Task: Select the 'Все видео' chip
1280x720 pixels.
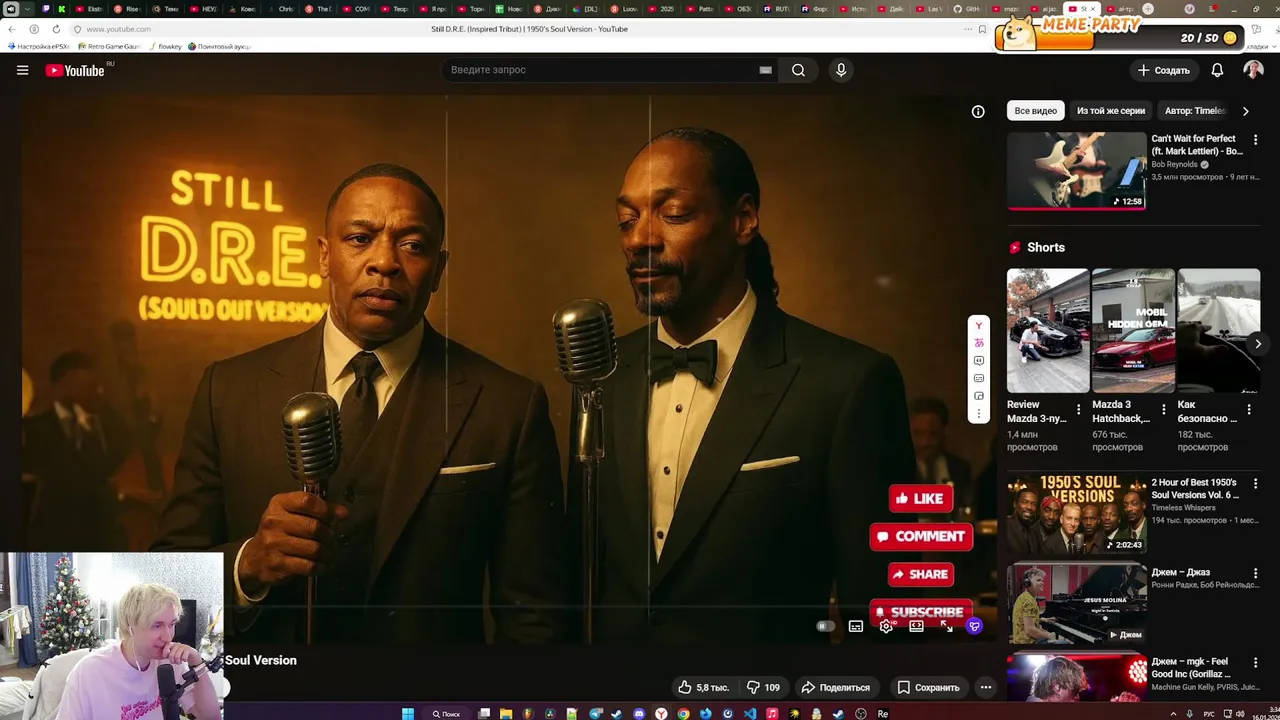Action: coord(1035,111)
